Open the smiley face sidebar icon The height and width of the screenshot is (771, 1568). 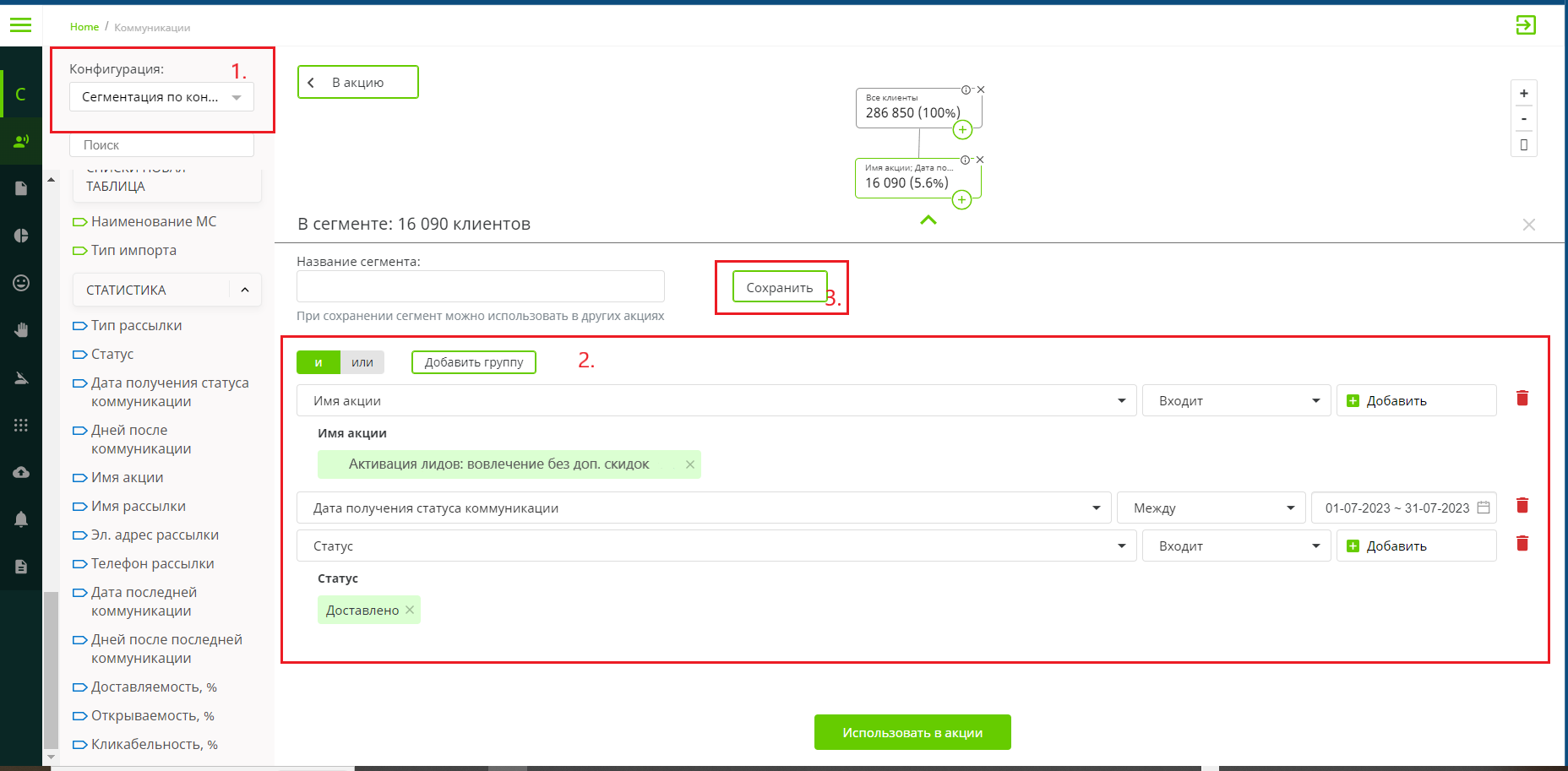pos(21,283)
